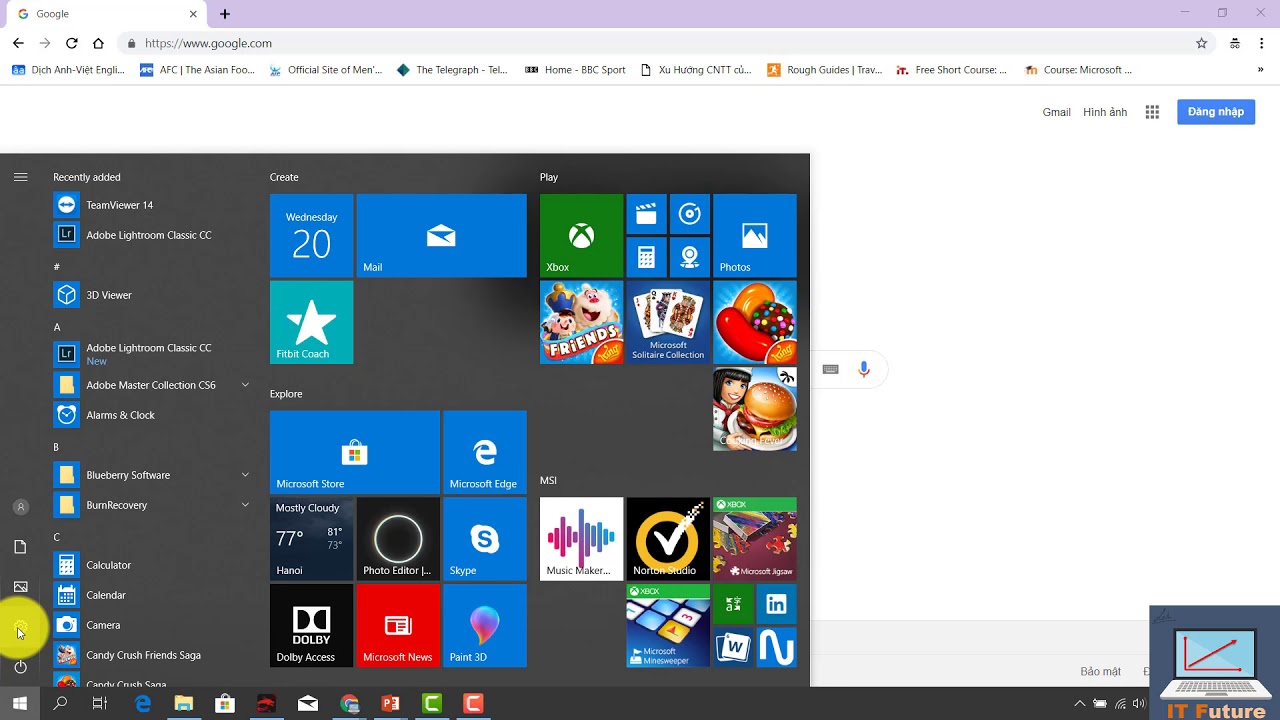Open Alarms & Clock from the app list
The height and width of the screenshot is (720, 1280).
[x=152, y=415]
